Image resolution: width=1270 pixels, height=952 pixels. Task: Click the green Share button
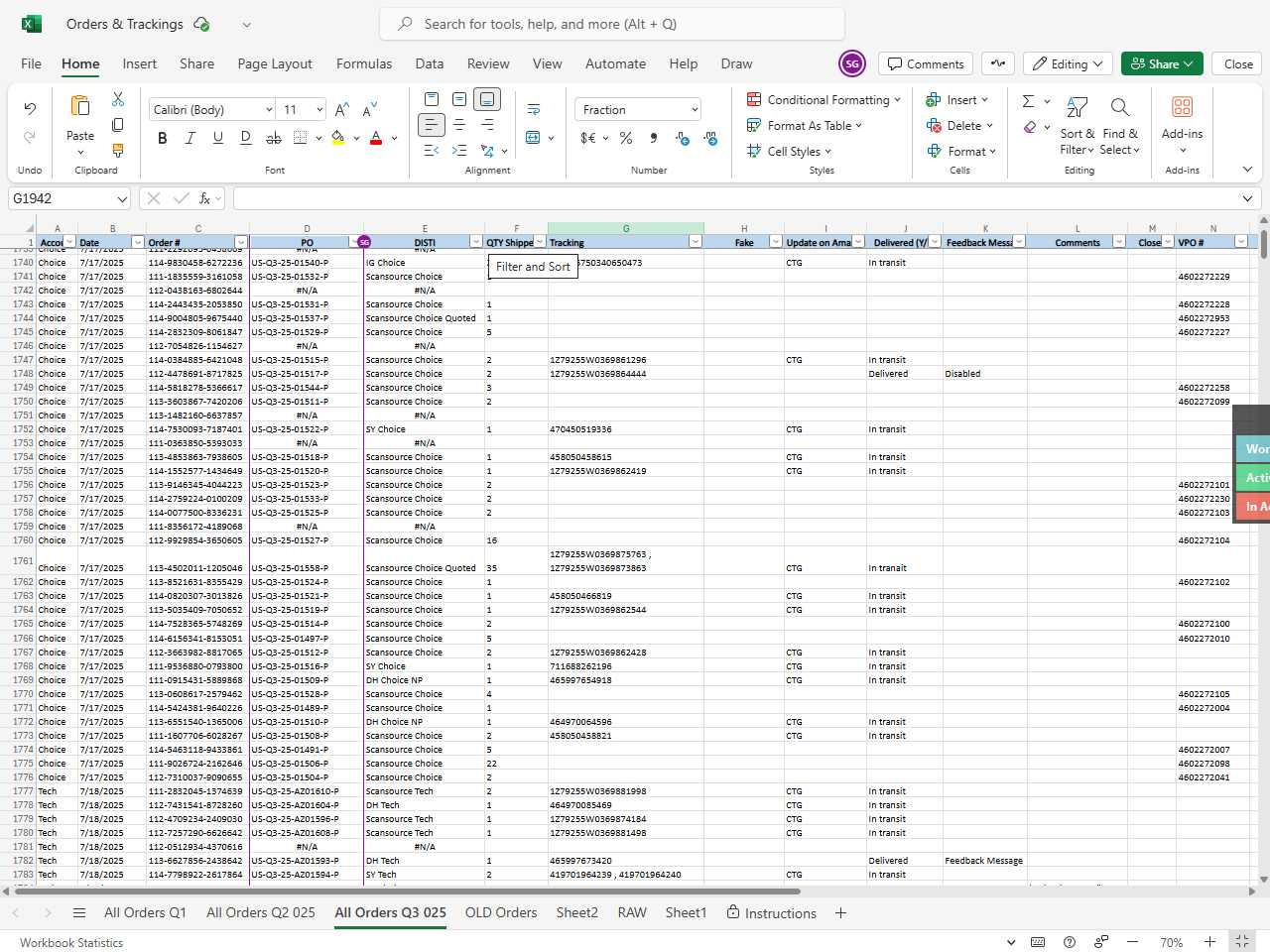coord(1163,63)
